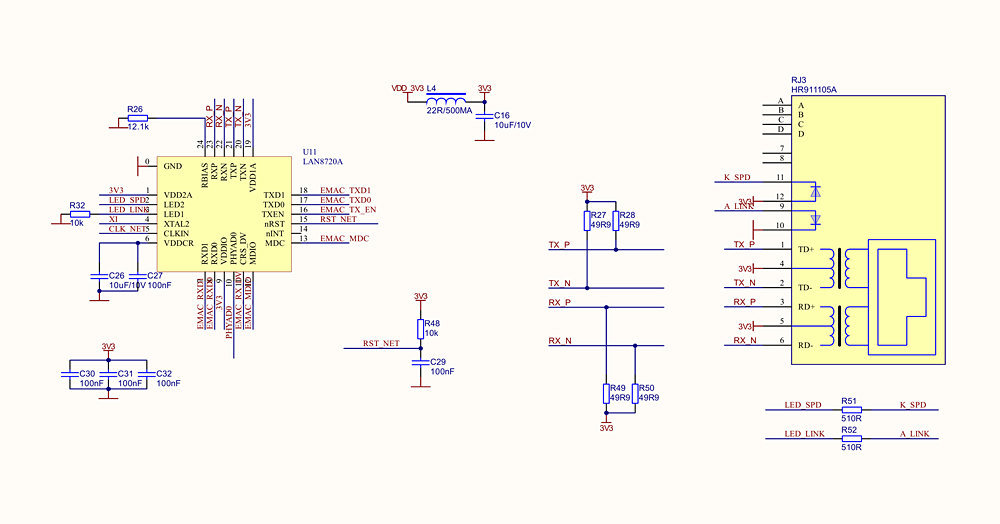
Task: Select the U11 LAN8720A chip body
Action: [224, 214]
